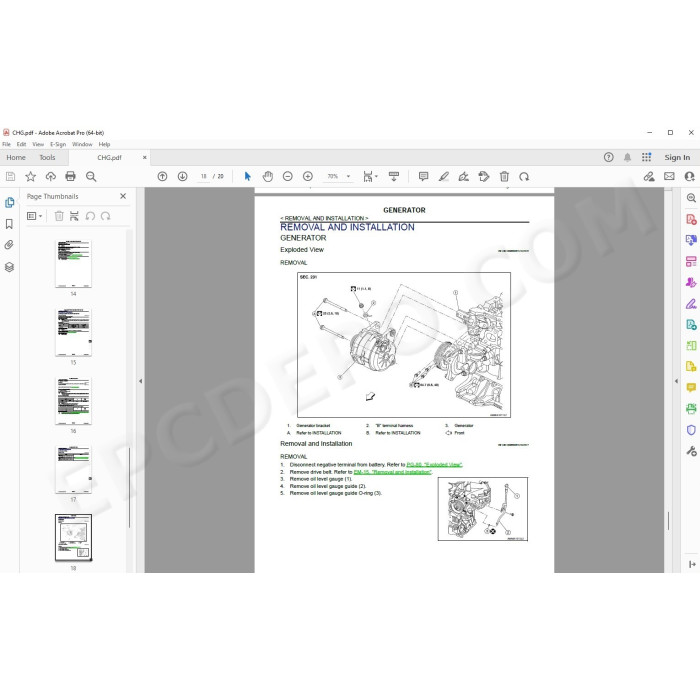
Task: Open the sign document tool
Action: 463,176
